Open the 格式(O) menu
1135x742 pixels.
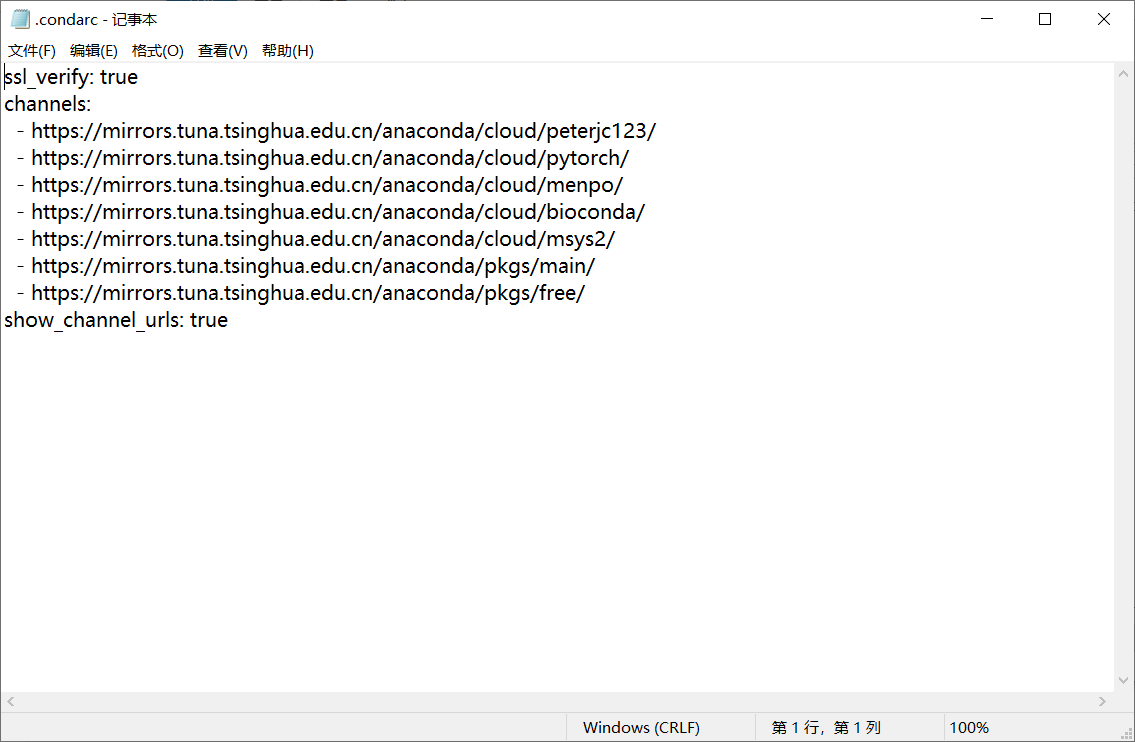pyautogui.click(x=157, y=51)
